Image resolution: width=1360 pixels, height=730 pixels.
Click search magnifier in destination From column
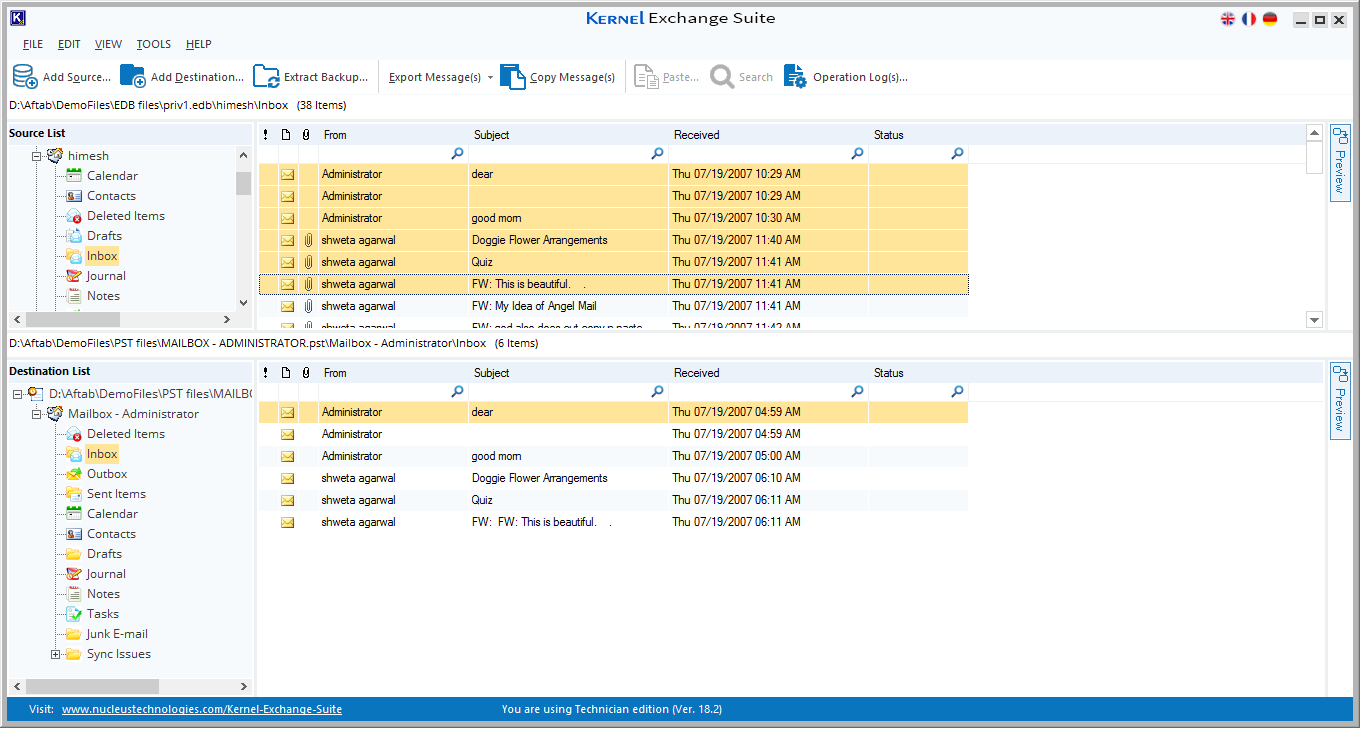[x=457, y=392]
